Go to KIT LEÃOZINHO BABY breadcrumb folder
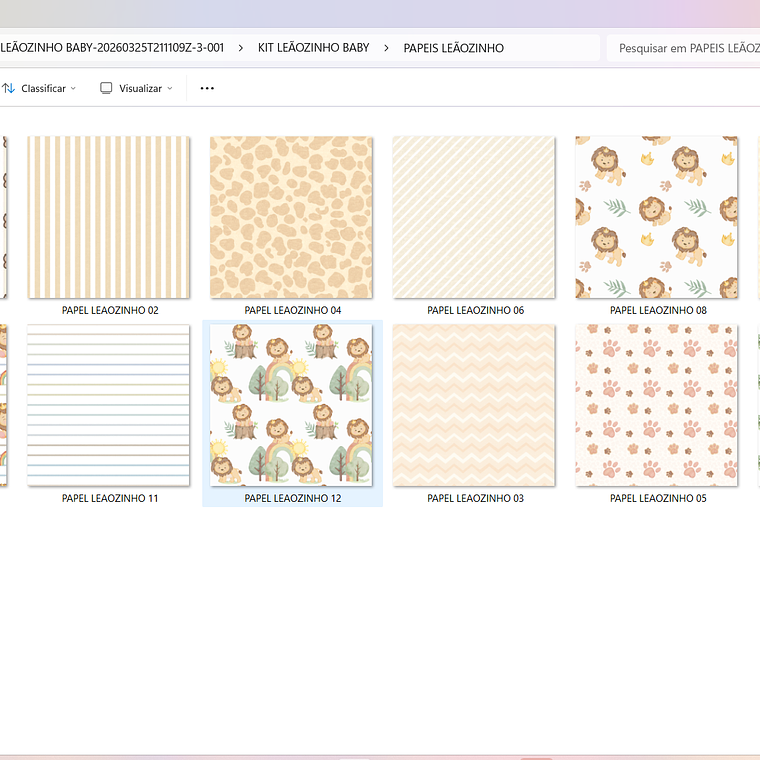This screenshot has width=760, height=760. 313,48
